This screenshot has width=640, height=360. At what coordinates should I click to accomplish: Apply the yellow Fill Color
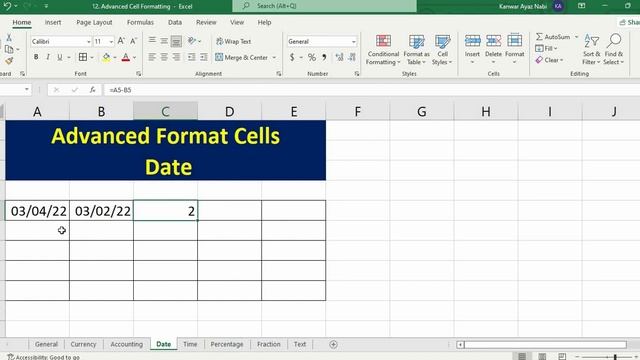pyautogui.click(x=106, y=57)
